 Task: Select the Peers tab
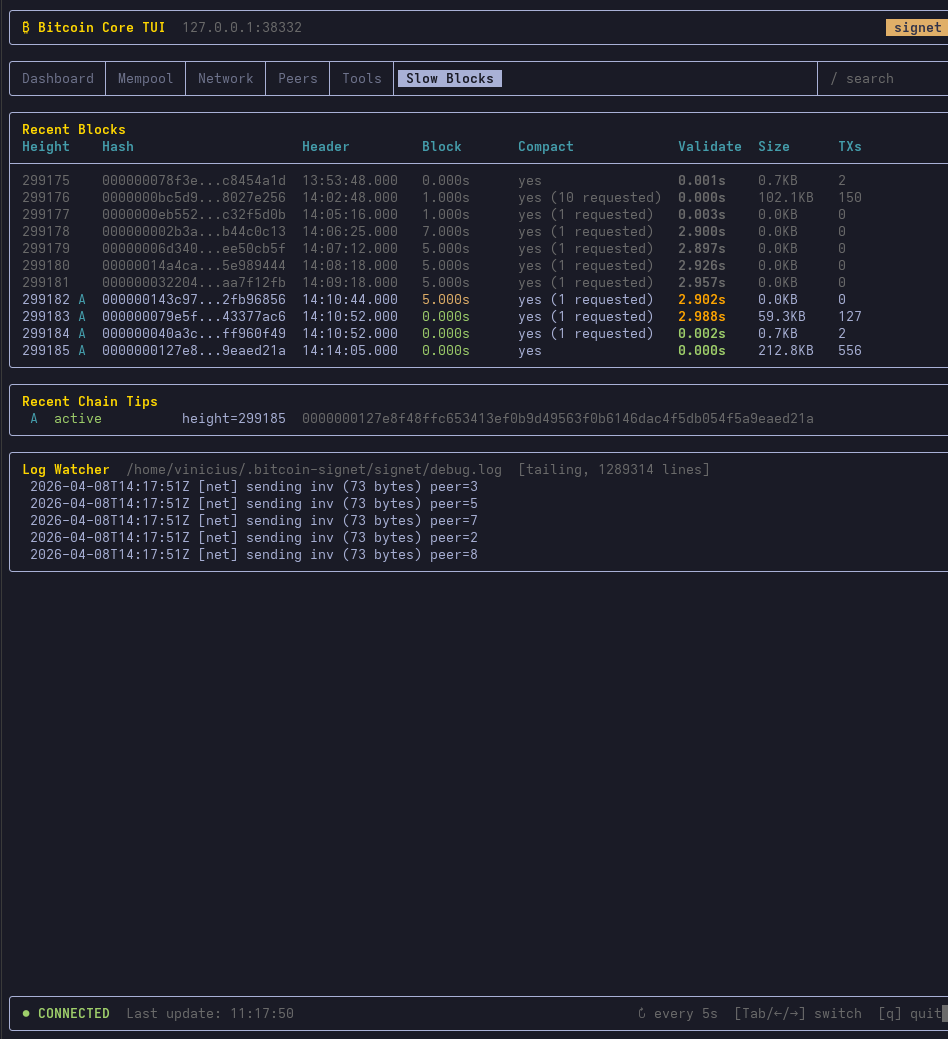[297, 79]
